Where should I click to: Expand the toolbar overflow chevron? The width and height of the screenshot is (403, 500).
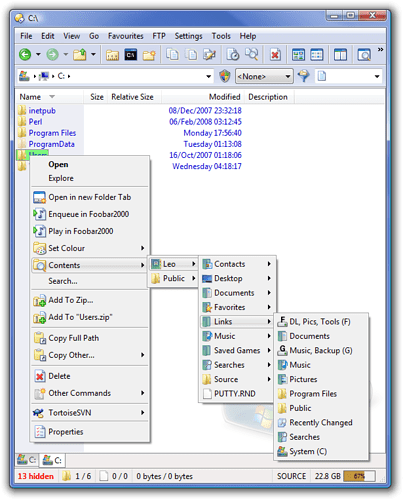coord(380,50)
